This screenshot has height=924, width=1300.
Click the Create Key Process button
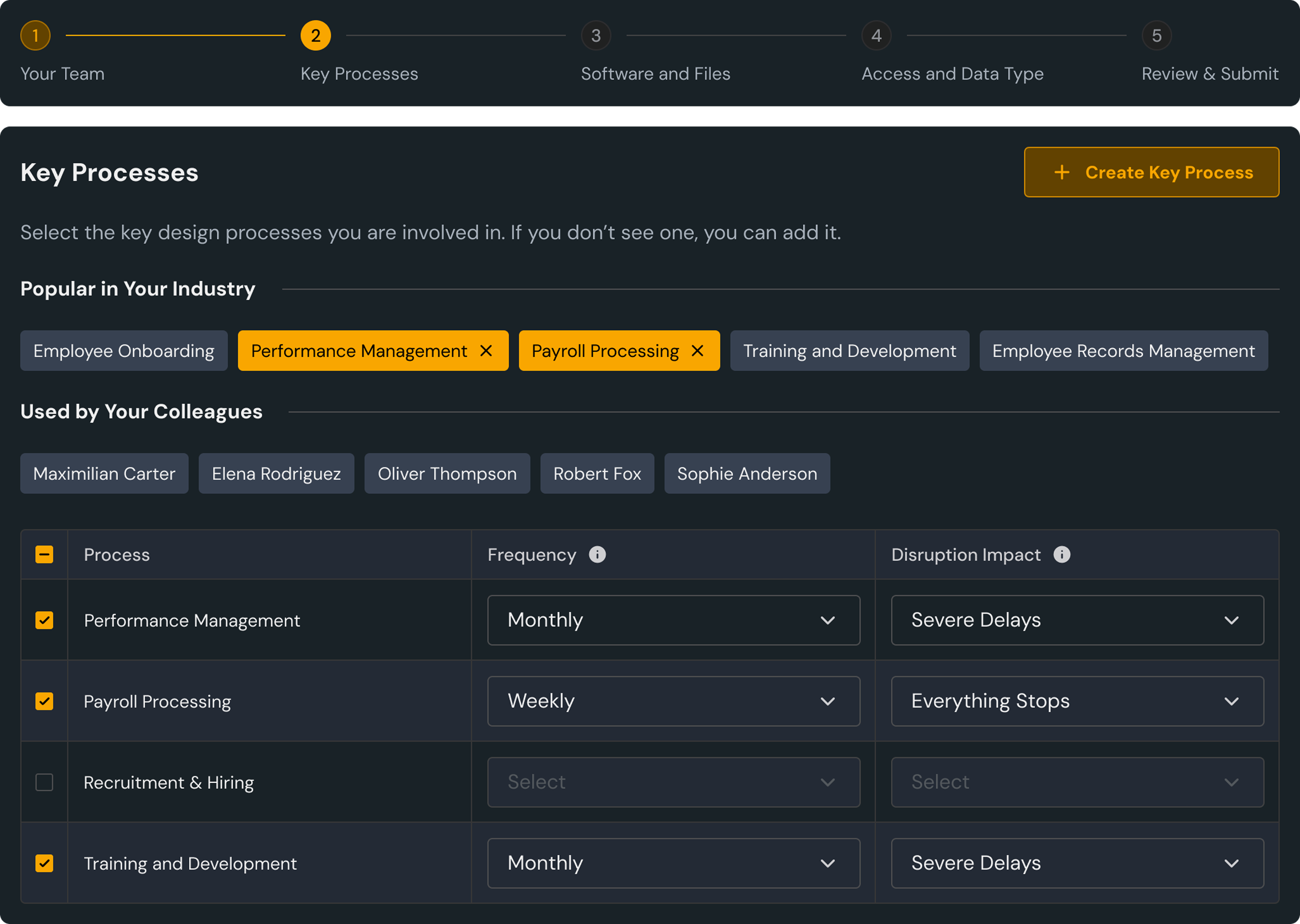point(1151,173)
